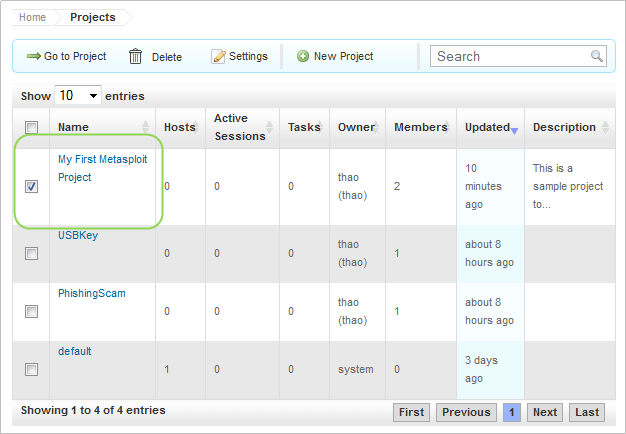Toggle the select-all checkbox in header
The image size is (626, 434).
point(32,128)
